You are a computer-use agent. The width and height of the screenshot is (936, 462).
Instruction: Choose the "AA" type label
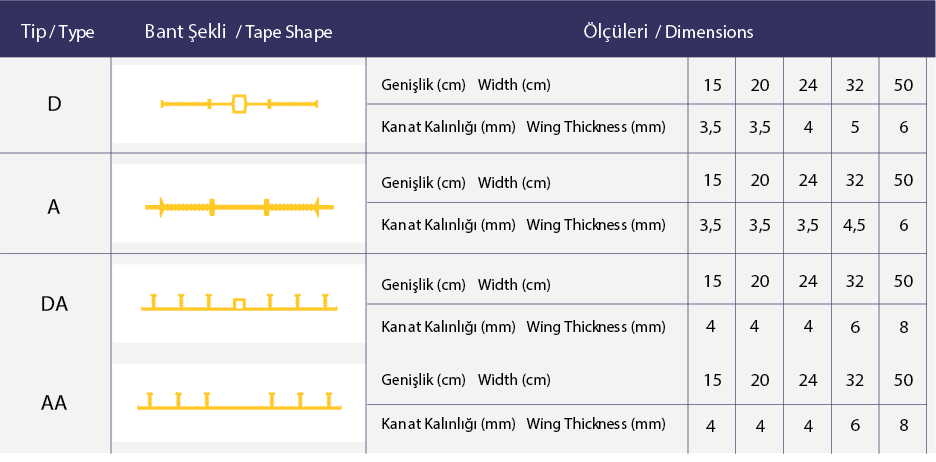(x=55, y=403)
